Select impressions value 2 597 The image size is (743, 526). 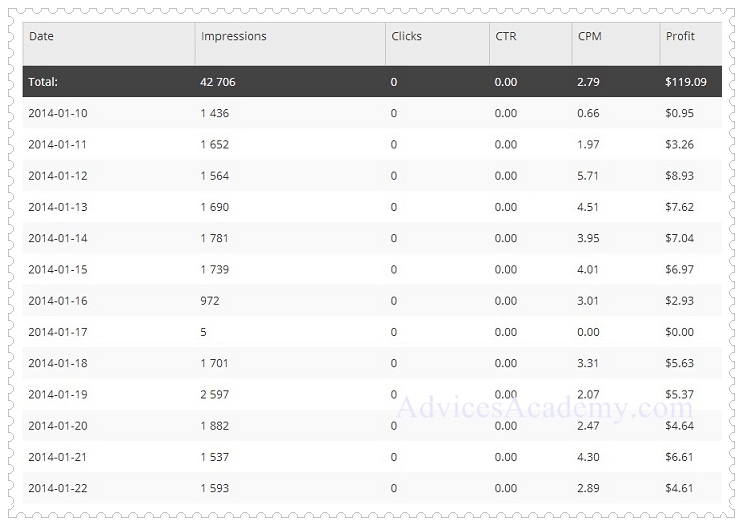215,394
